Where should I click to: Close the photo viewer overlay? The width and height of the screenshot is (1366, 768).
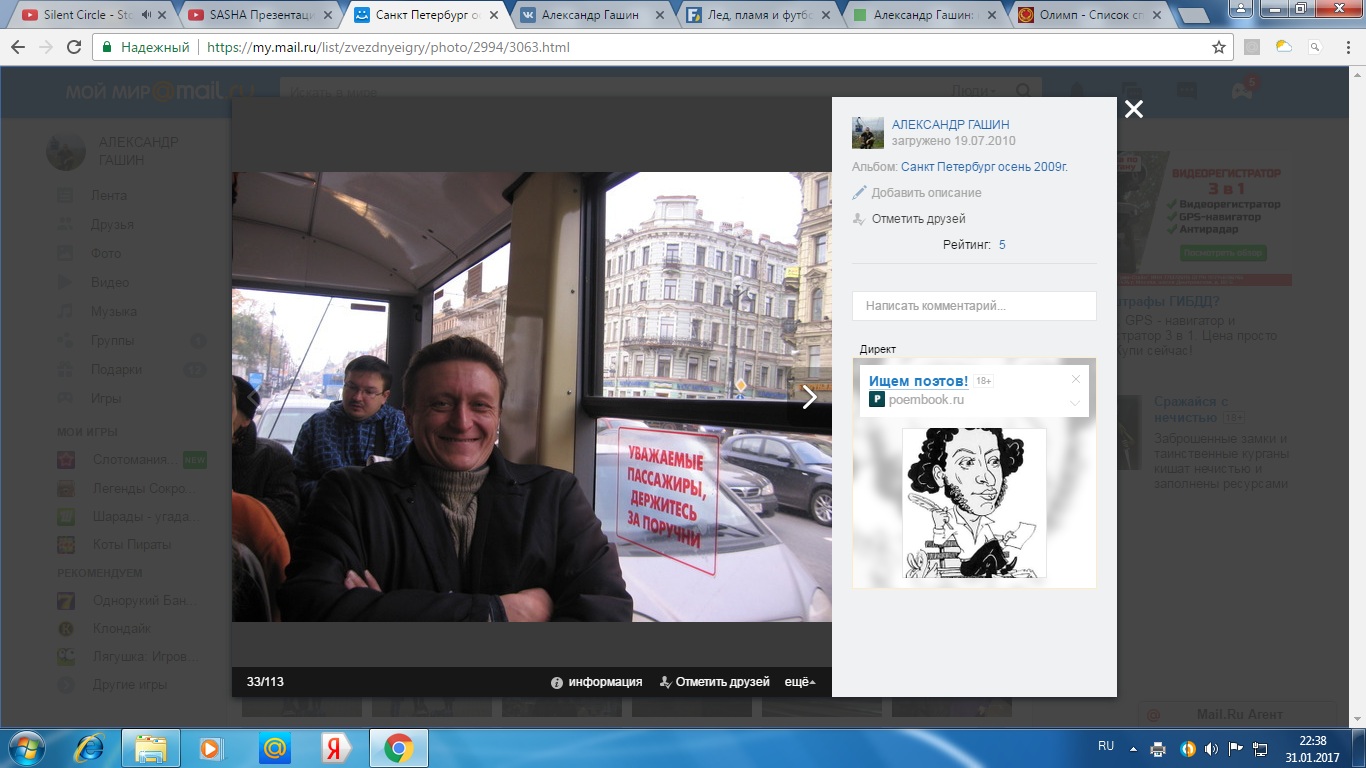tap(1133, 110)
